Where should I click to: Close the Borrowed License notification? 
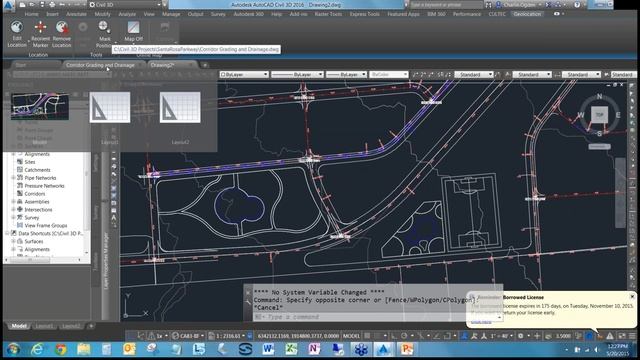coord(632,297)
